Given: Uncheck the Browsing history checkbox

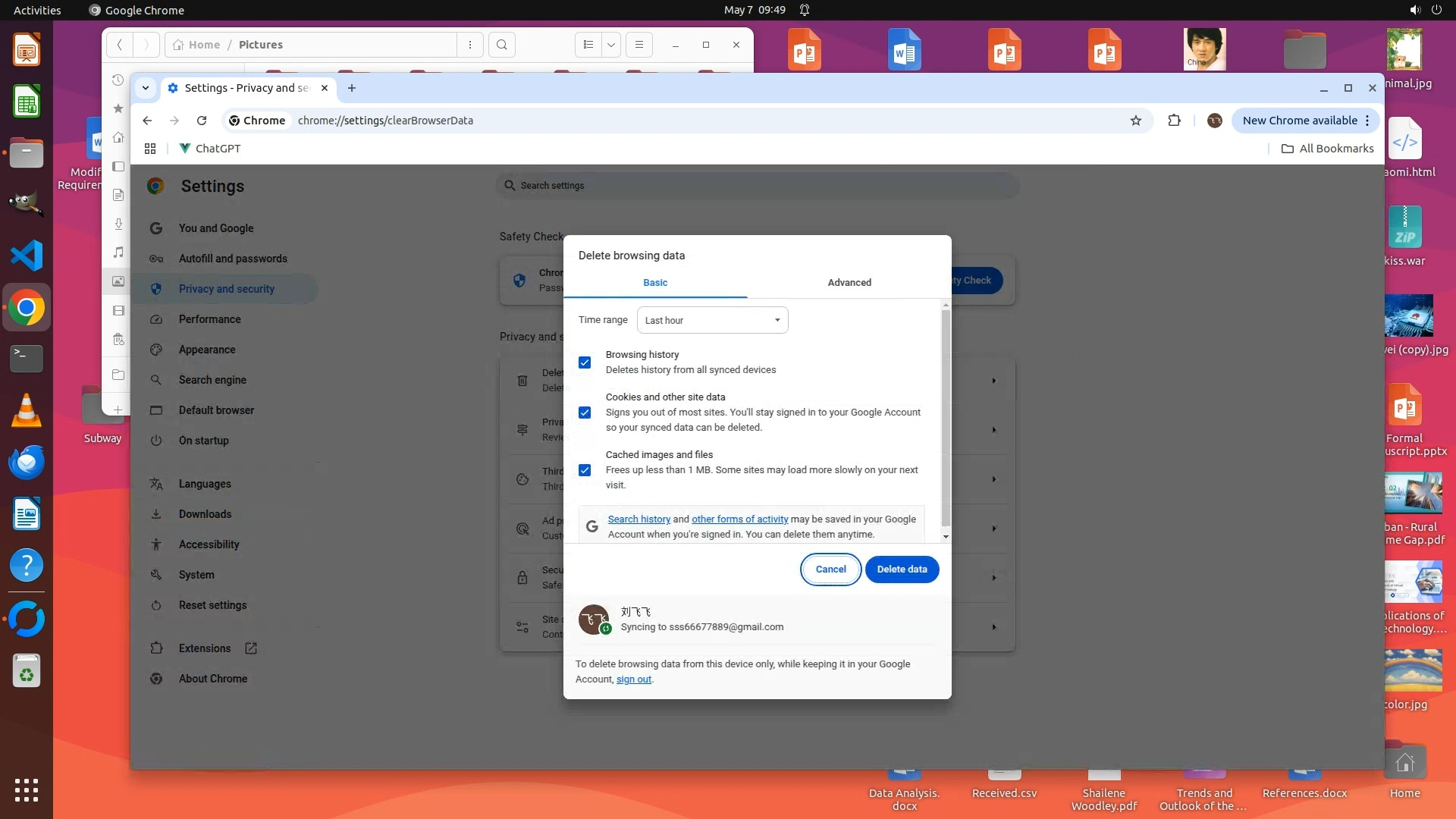Looking at the screenshot, I should click(585, 362).
